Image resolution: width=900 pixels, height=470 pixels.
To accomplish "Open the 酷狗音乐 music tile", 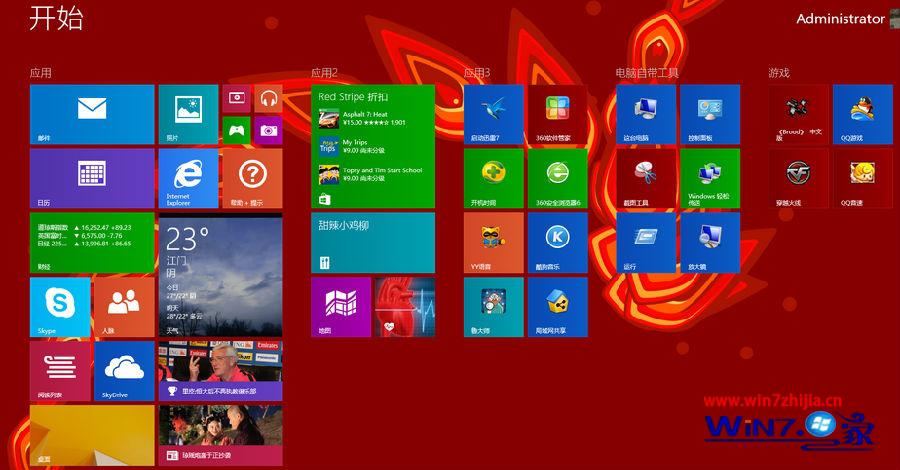I will click(557, 242).
